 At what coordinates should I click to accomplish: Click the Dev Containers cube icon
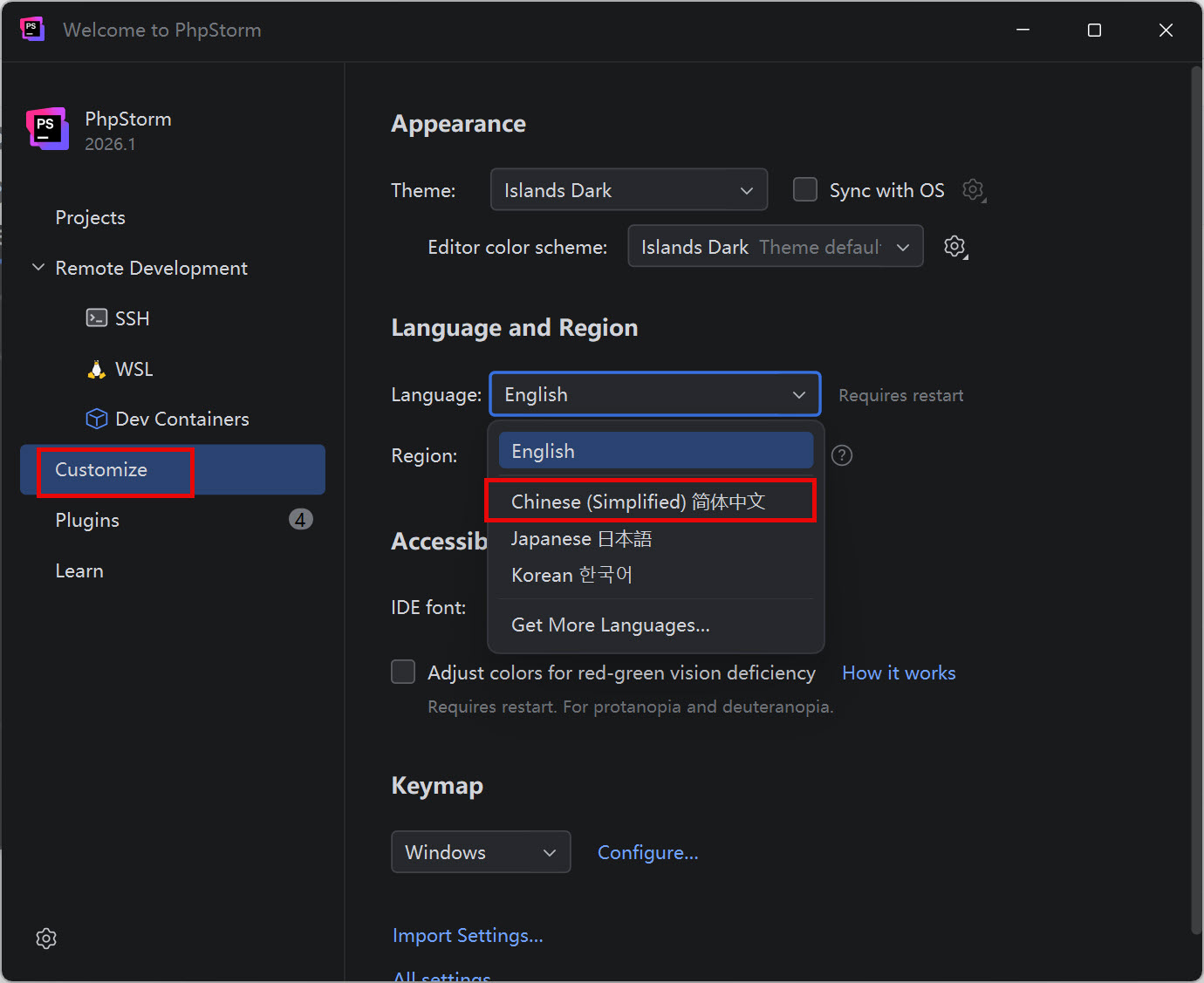96,420
